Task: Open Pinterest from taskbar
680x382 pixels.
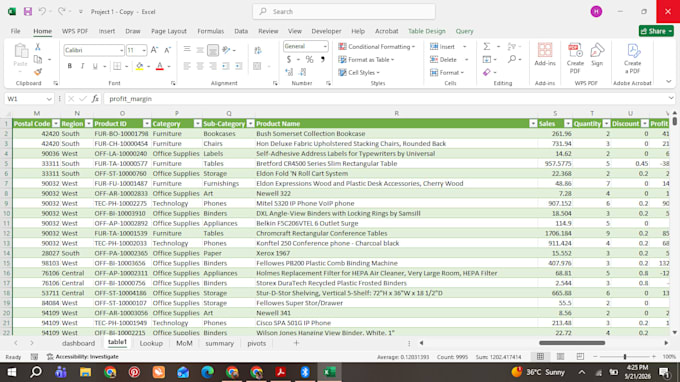Action: point(134,372)
